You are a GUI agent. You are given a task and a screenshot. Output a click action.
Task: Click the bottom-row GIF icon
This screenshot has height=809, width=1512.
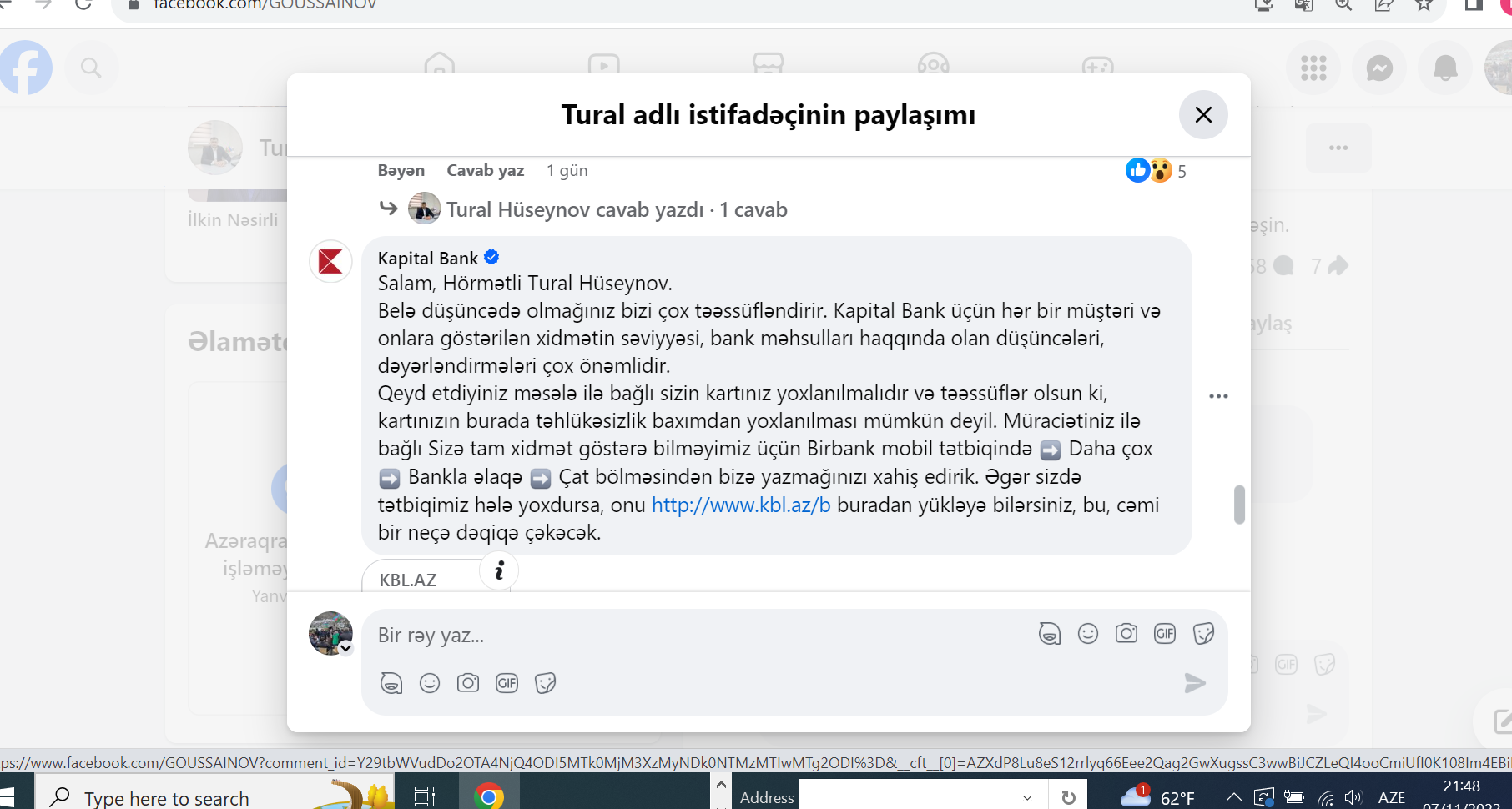(507, 683)
